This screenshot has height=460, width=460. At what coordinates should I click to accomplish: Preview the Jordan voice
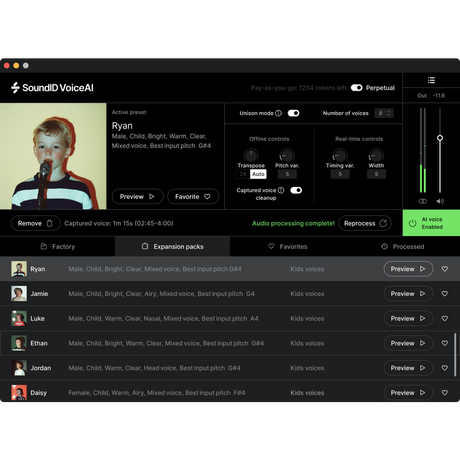point(408,368)
